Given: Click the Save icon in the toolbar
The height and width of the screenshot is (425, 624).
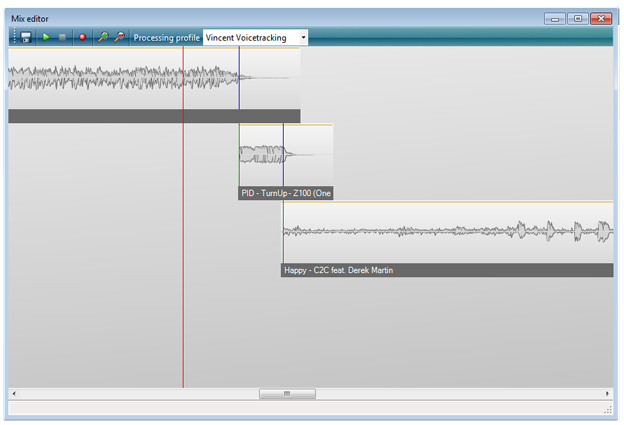Looking at the screenshot, I should pyautogui.click(x=26, y=37).
